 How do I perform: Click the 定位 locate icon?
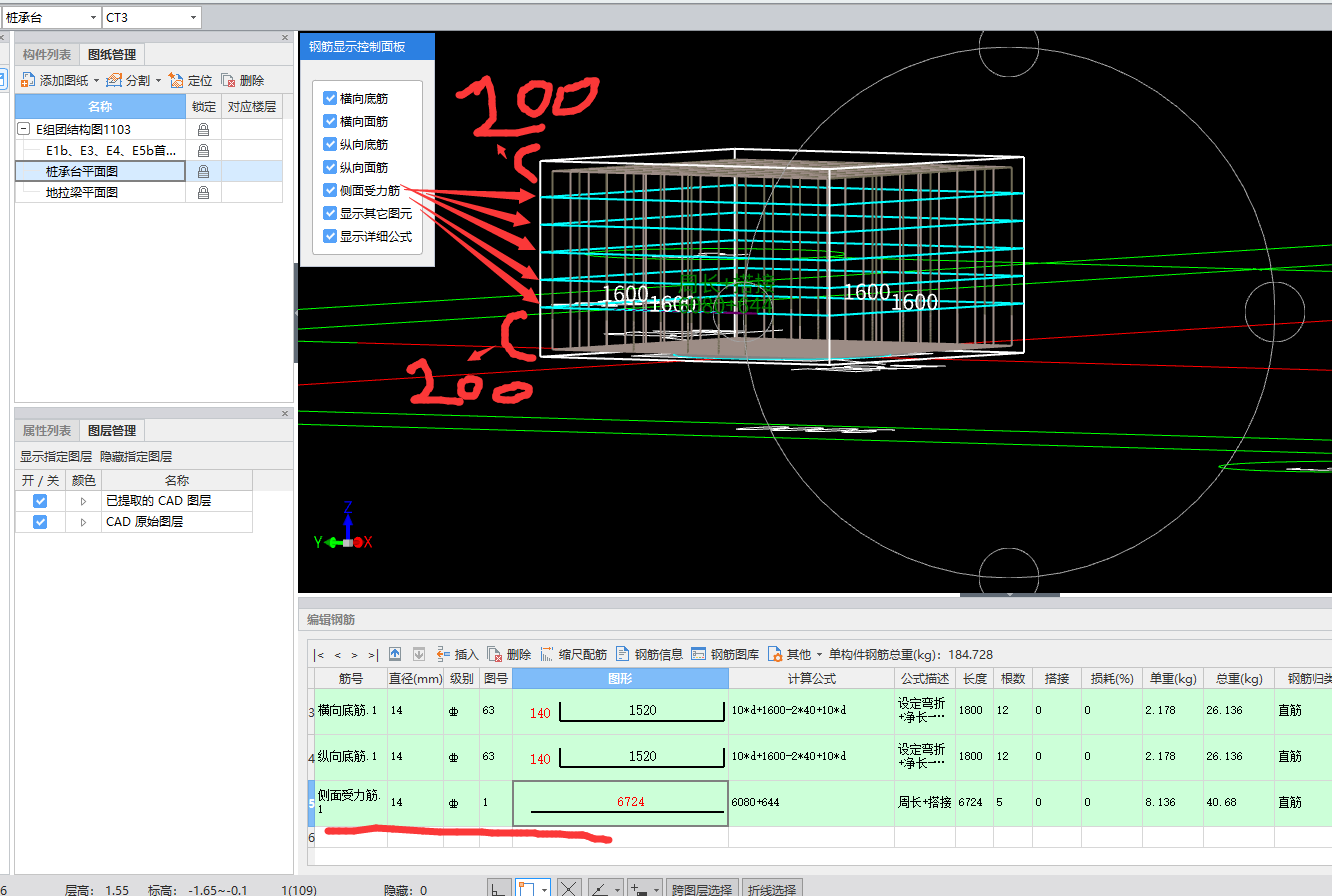(176, 80)
